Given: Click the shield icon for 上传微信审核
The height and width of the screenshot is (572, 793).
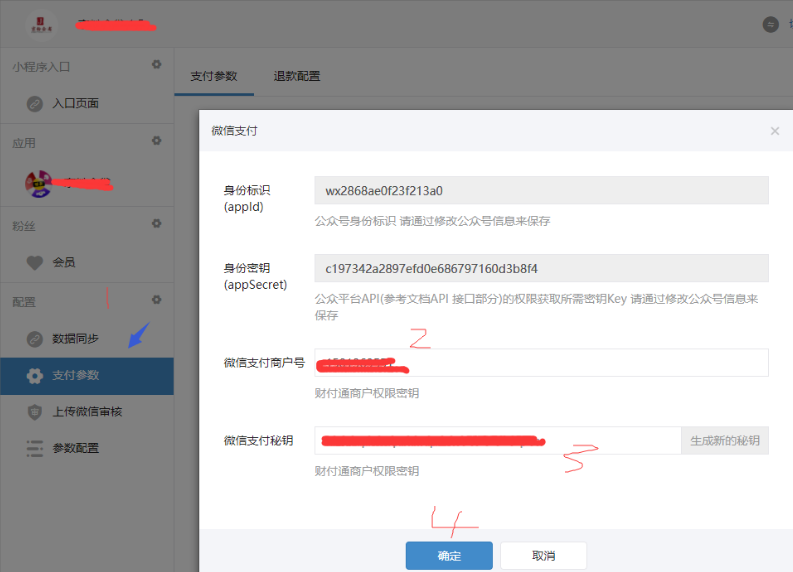Looking at the screenshot, I should [35, 412].
